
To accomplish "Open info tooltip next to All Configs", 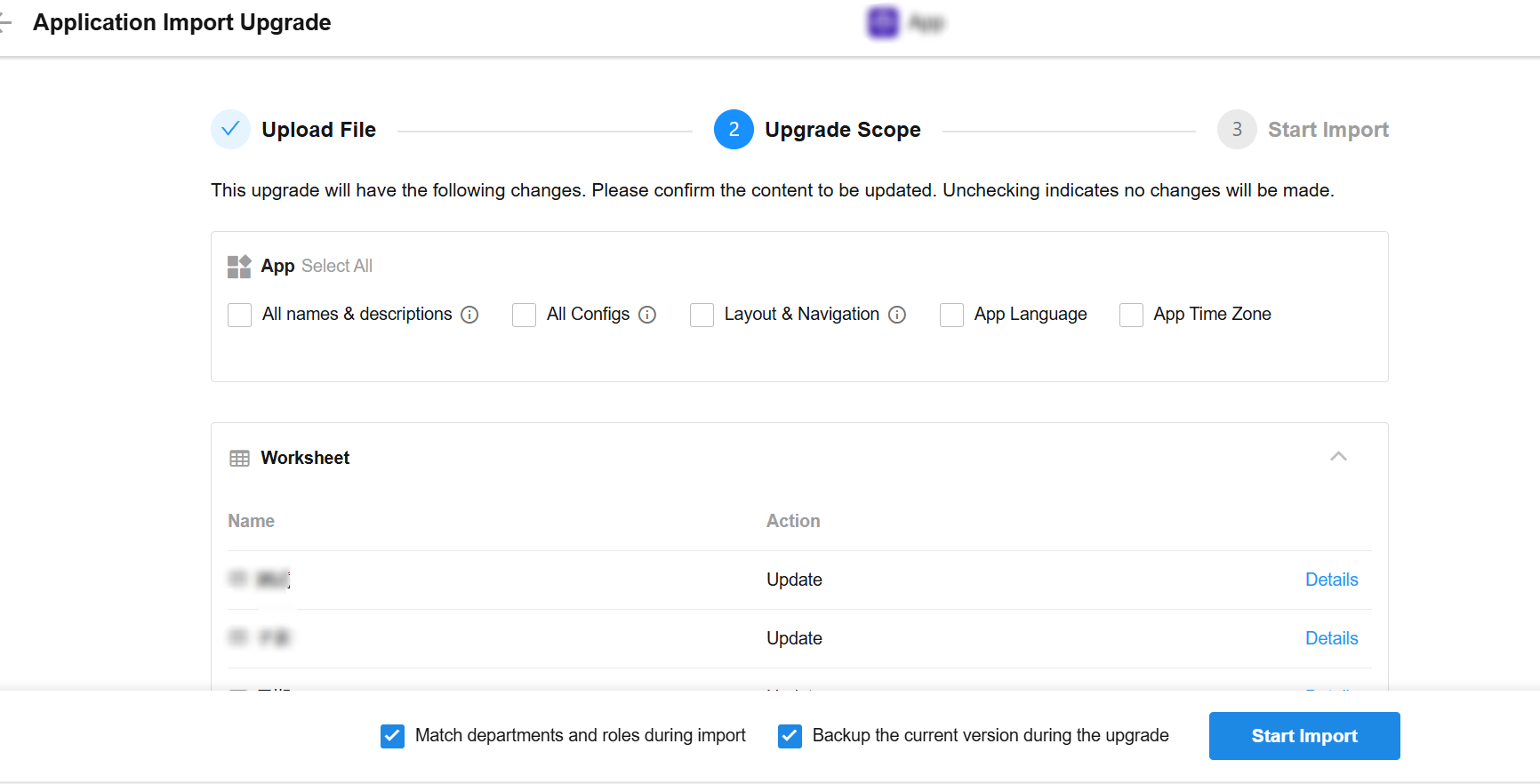I will pyautogui.click(x=647, y=315).
